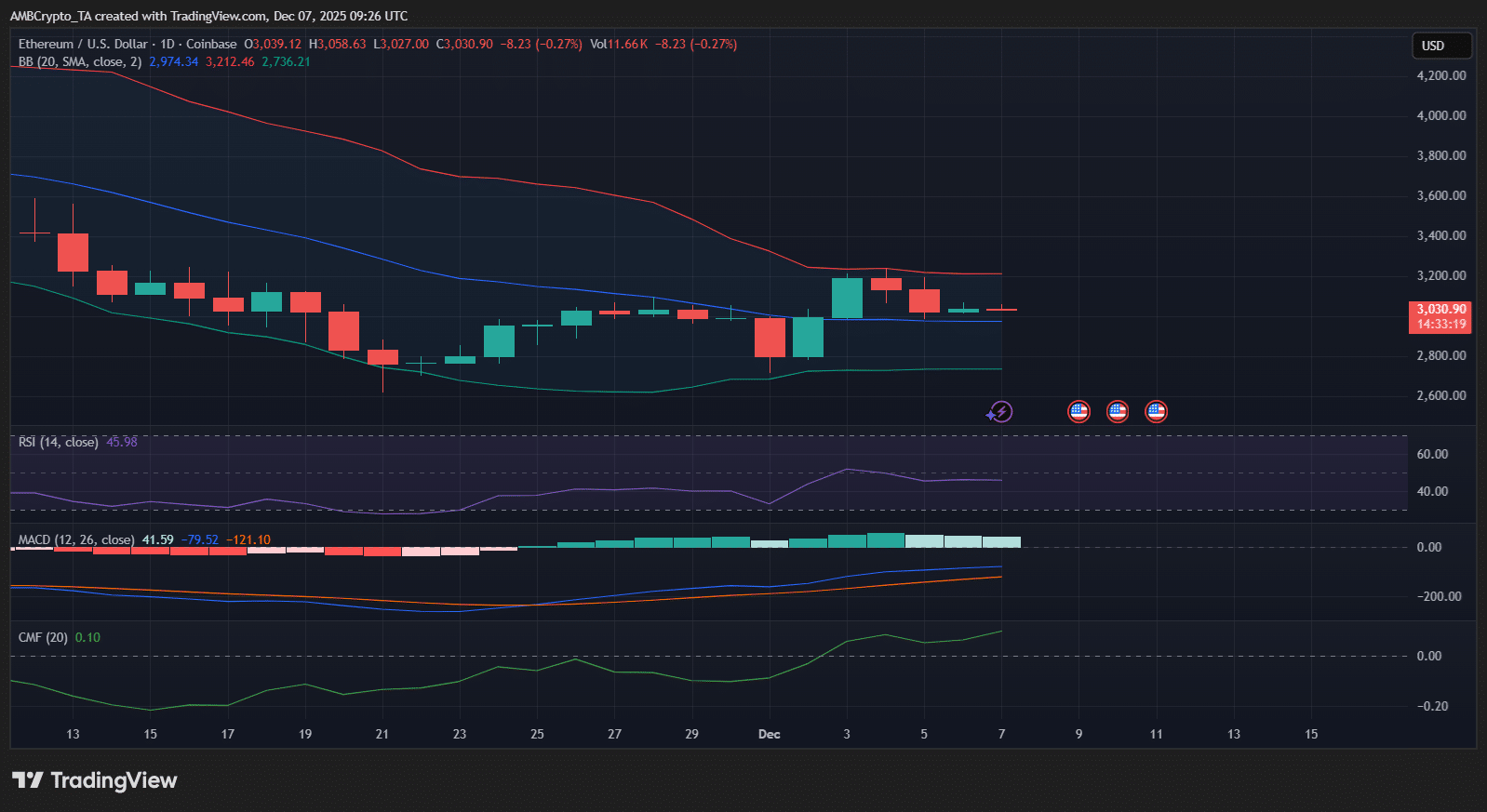Open the USD currency selector
The width and height of the screenshot is (1487, 812).
[1440, 46]
